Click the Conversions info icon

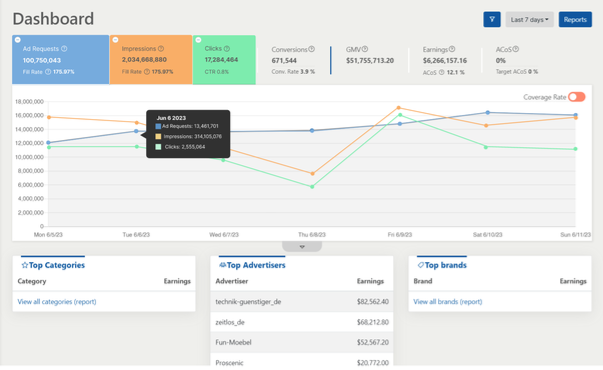pos(311,49)
